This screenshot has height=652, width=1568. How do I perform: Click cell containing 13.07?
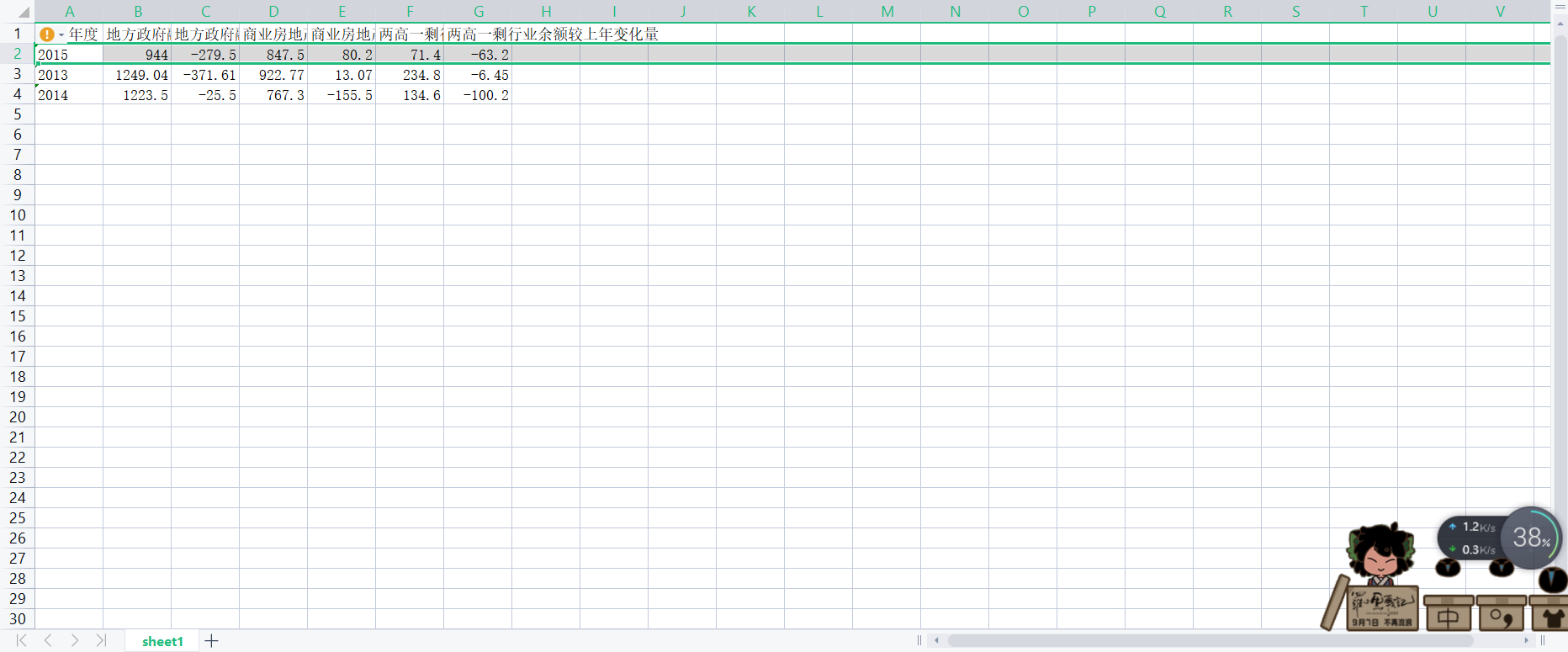[342, 75]
